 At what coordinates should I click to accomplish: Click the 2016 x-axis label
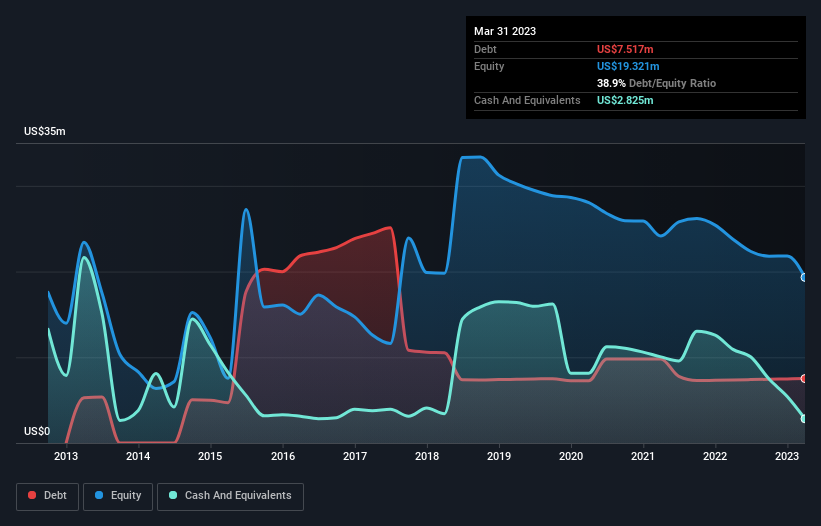coord(283,456)
